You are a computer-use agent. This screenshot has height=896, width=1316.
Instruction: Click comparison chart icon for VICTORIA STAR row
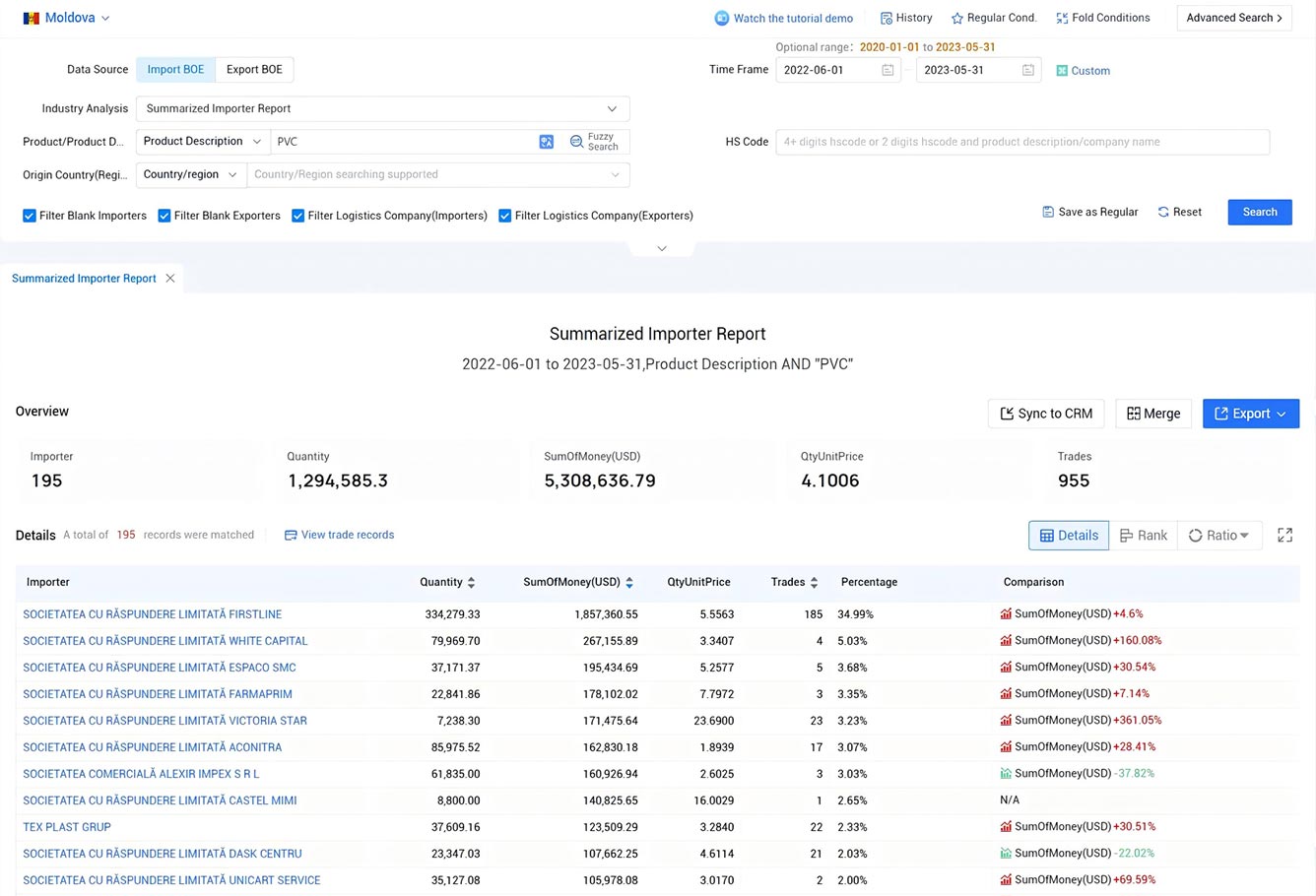(x=1006, y=720)
